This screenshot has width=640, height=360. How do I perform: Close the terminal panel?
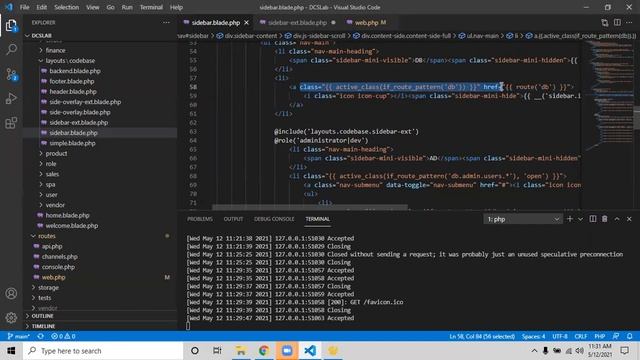pyautogui.click(x=629, y=219)
